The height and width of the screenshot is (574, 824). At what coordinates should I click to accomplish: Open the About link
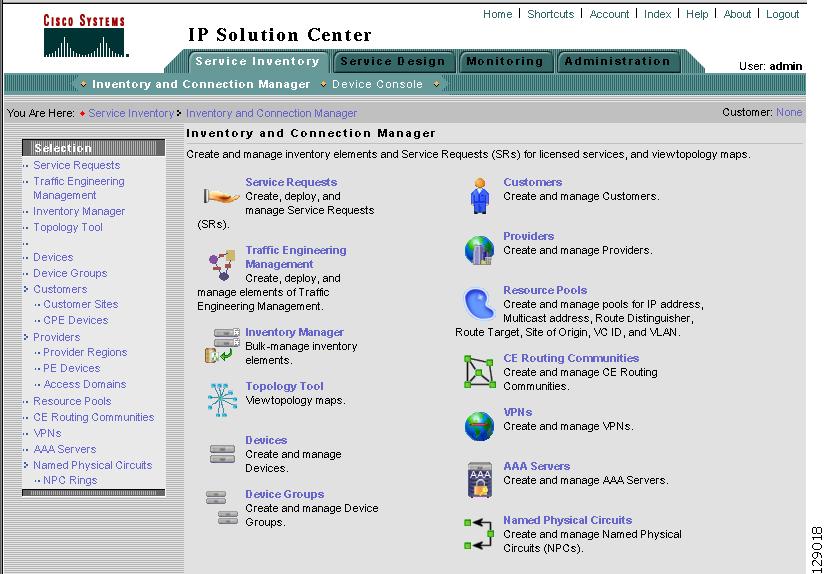737,14
